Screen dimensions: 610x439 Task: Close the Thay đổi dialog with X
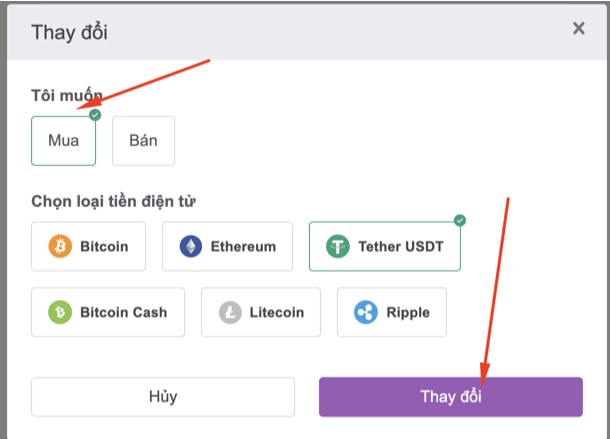pyautogui.click(x=578, y=28)
